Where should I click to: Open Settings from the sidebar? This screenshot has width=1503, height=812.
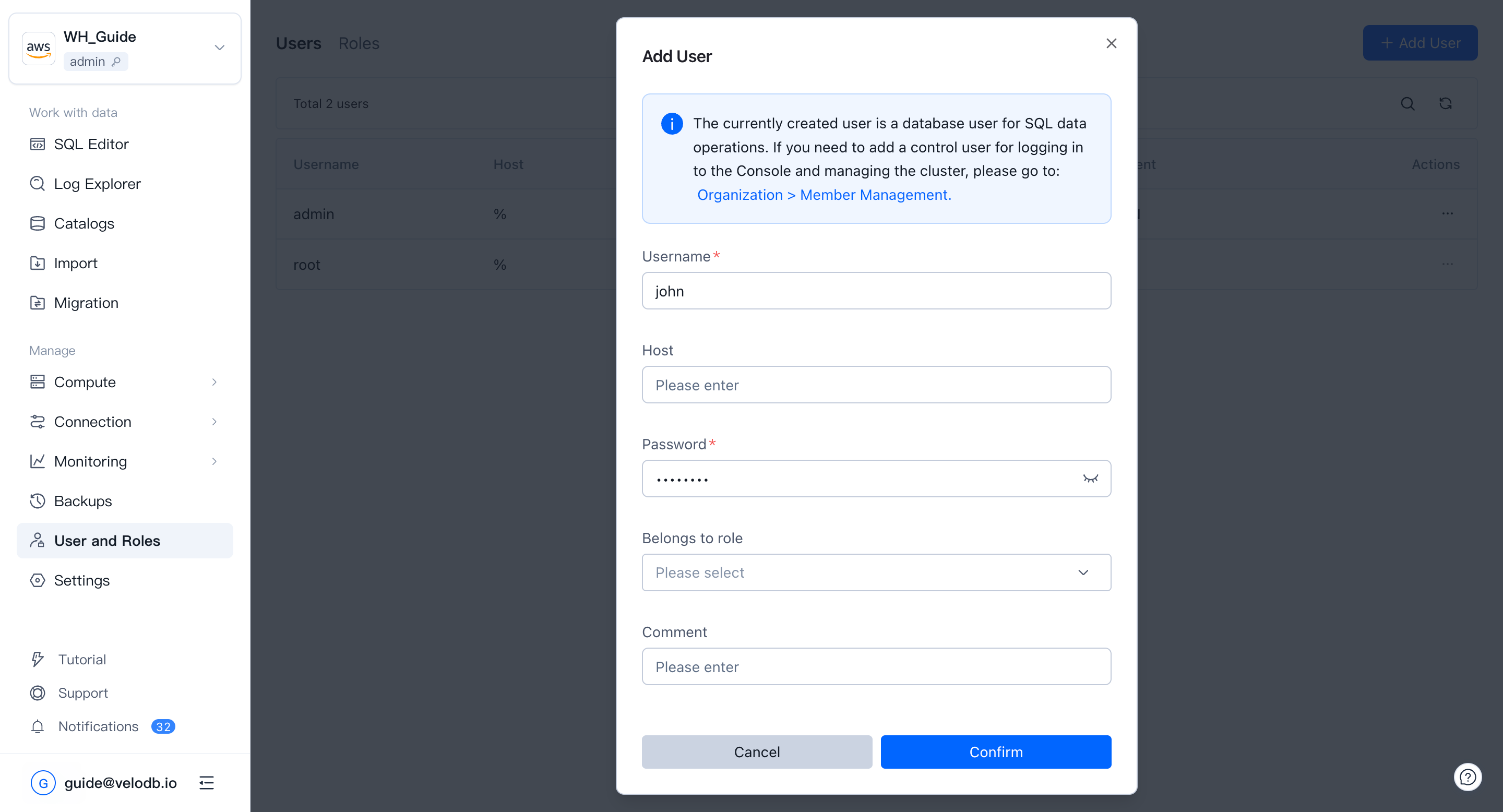(x=82, y=580)
